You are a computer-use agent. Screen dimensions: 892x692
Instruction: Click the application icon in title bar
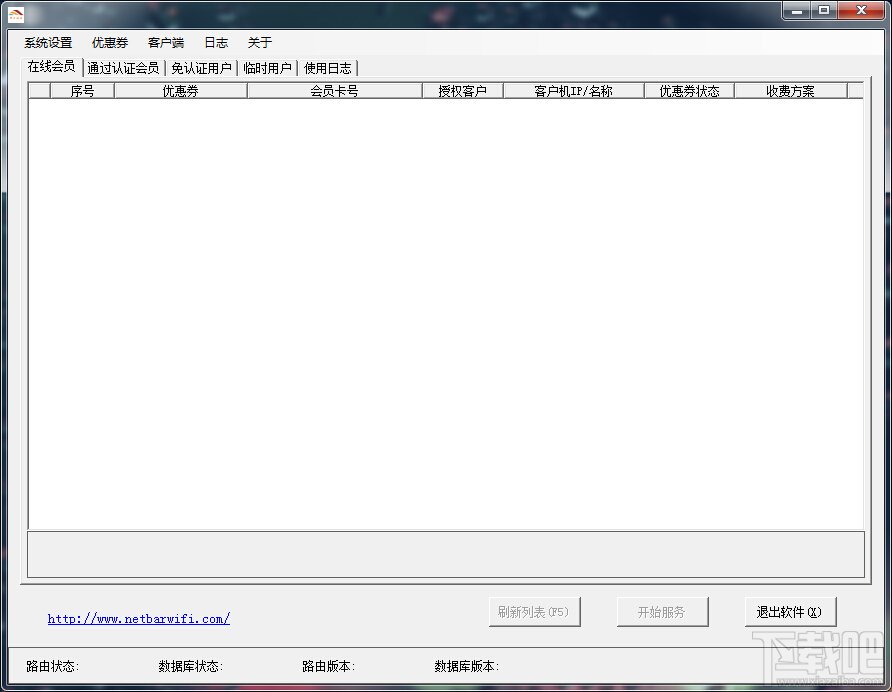[x=16, y=14]
